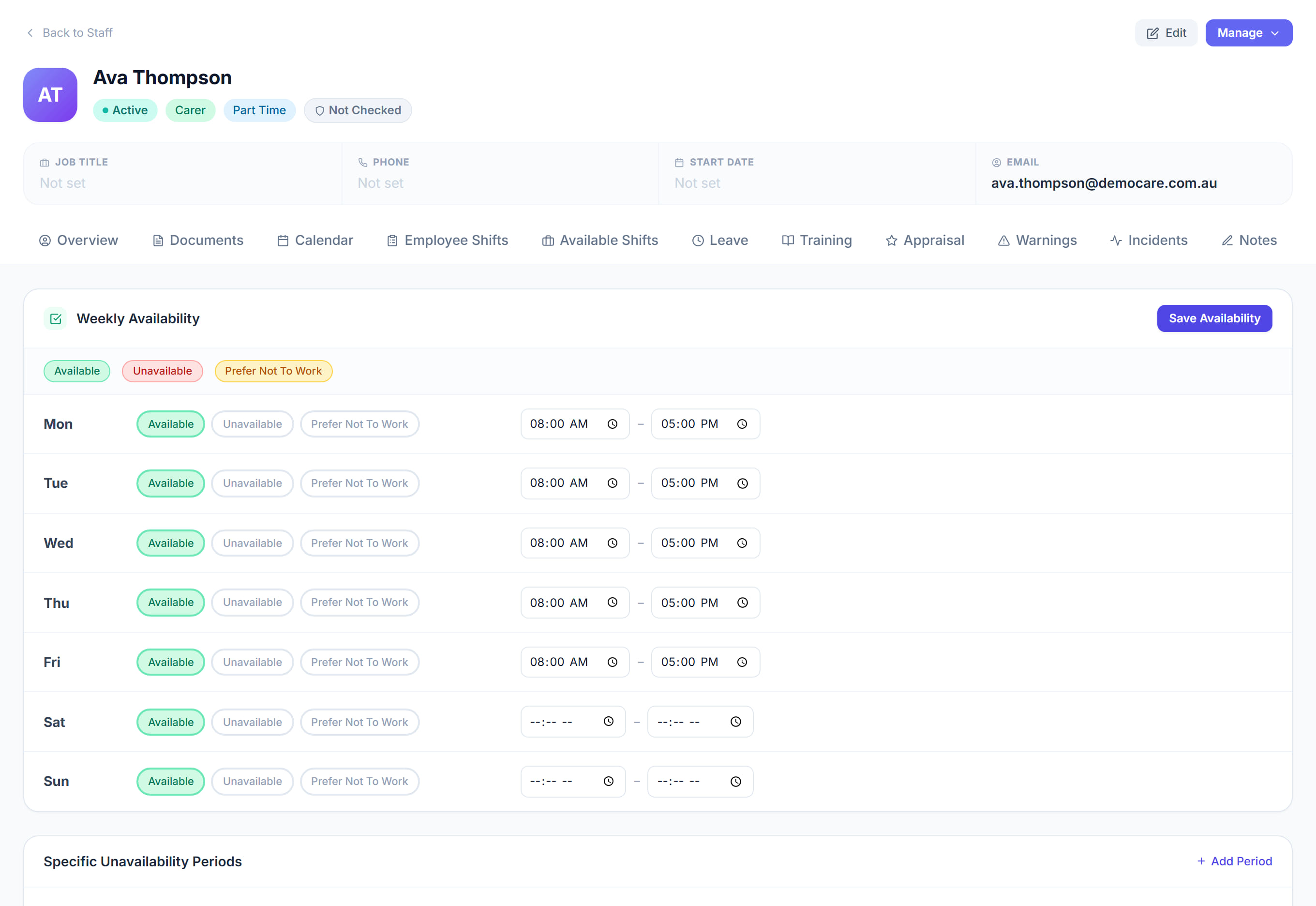Set Wednesday to Unavailable
The height and width of the screenshot is (906, 1316).
[x=253, y=543]
